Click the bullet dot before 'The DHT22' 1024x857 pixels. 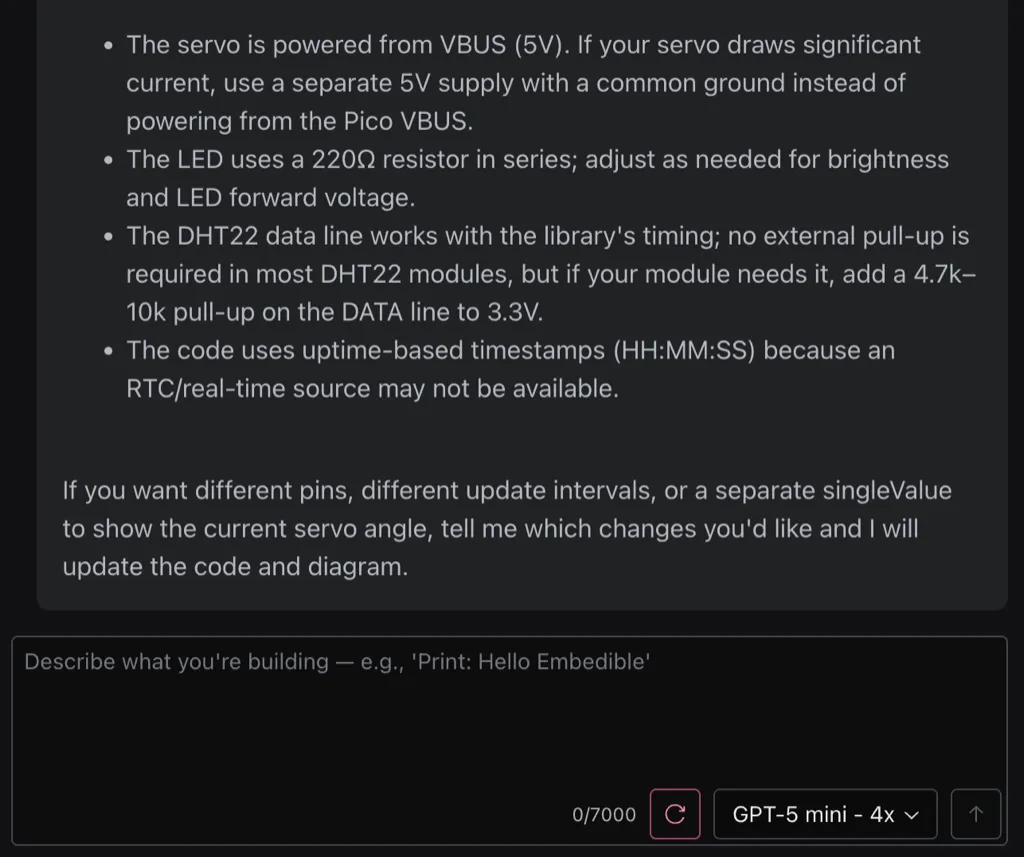(x=108, y=238)
